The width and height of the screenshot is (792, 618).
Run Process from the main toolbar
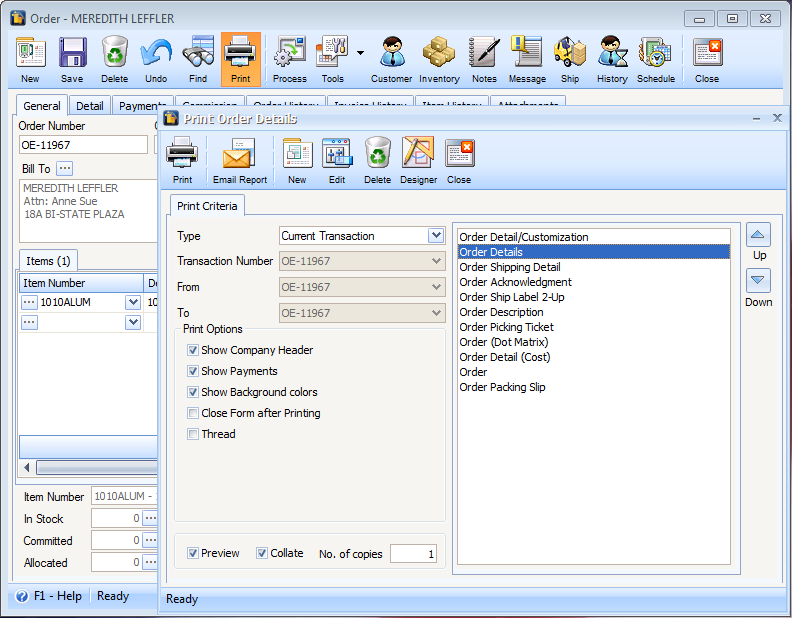(289, 59)
